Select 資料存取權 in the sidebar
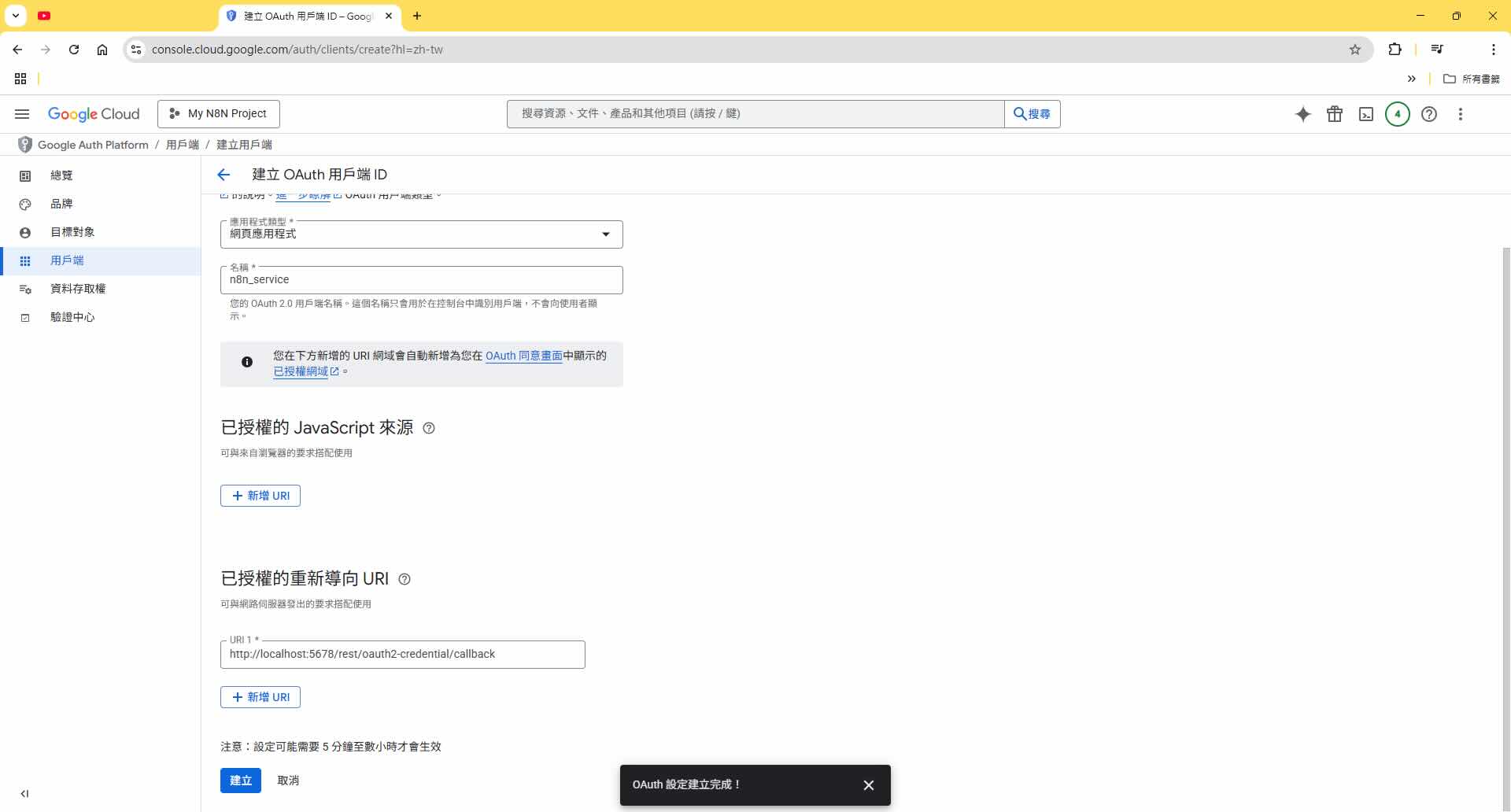1511x812 pixels. [78, 289]
